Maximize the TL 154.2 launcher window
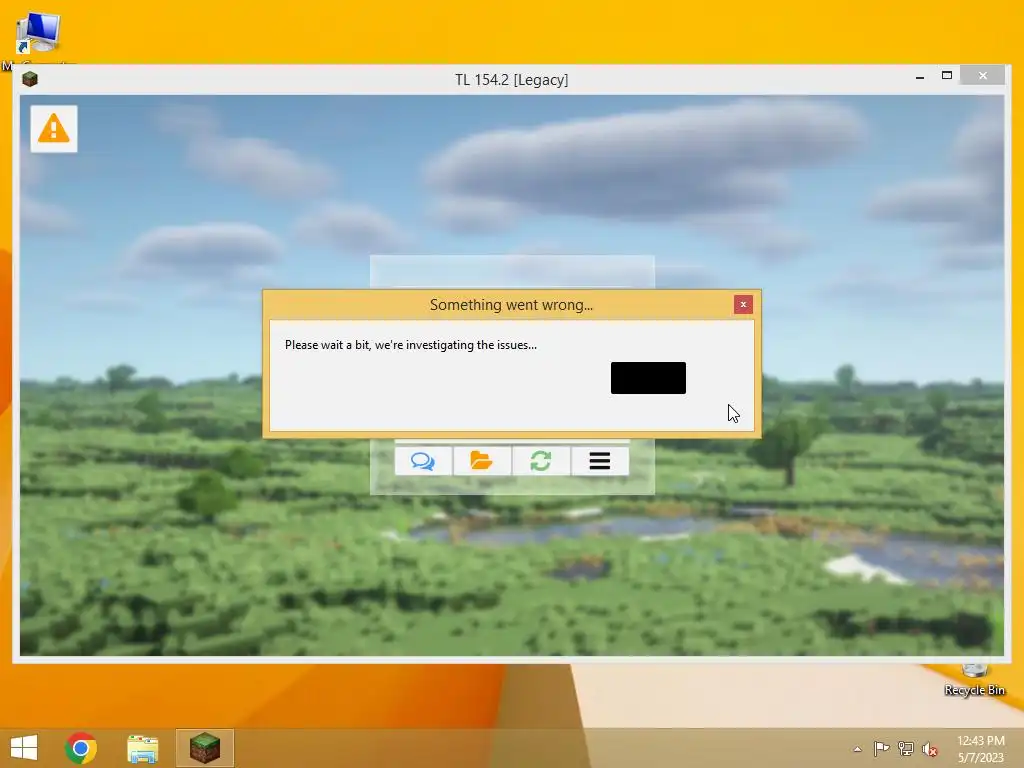Image resolution: width=1024 pixels, height=768 pixels. click(x=947, y=76)
